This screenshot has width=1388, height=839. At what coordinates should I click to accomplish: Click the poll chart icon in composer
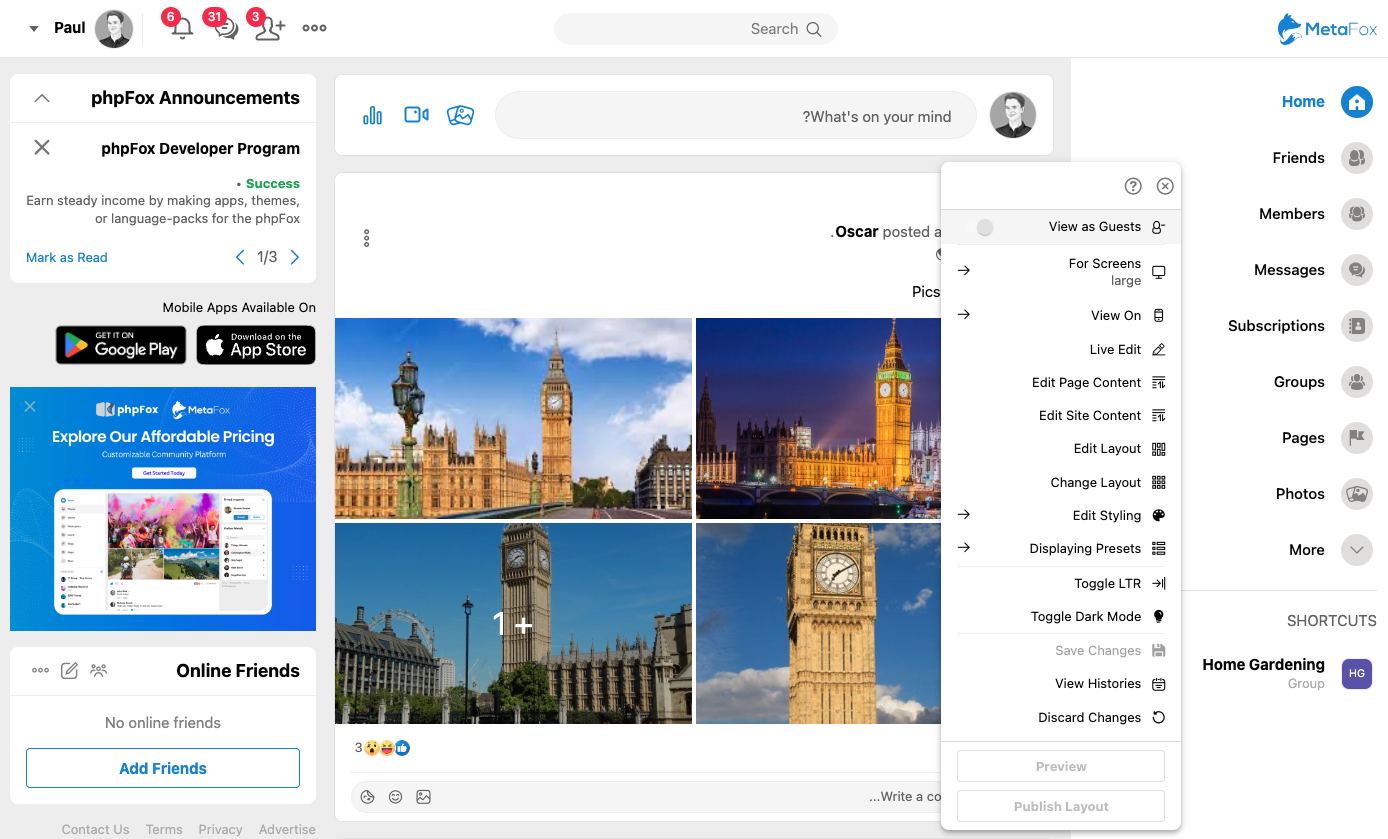pyautogui.click(x=372, y=116)
